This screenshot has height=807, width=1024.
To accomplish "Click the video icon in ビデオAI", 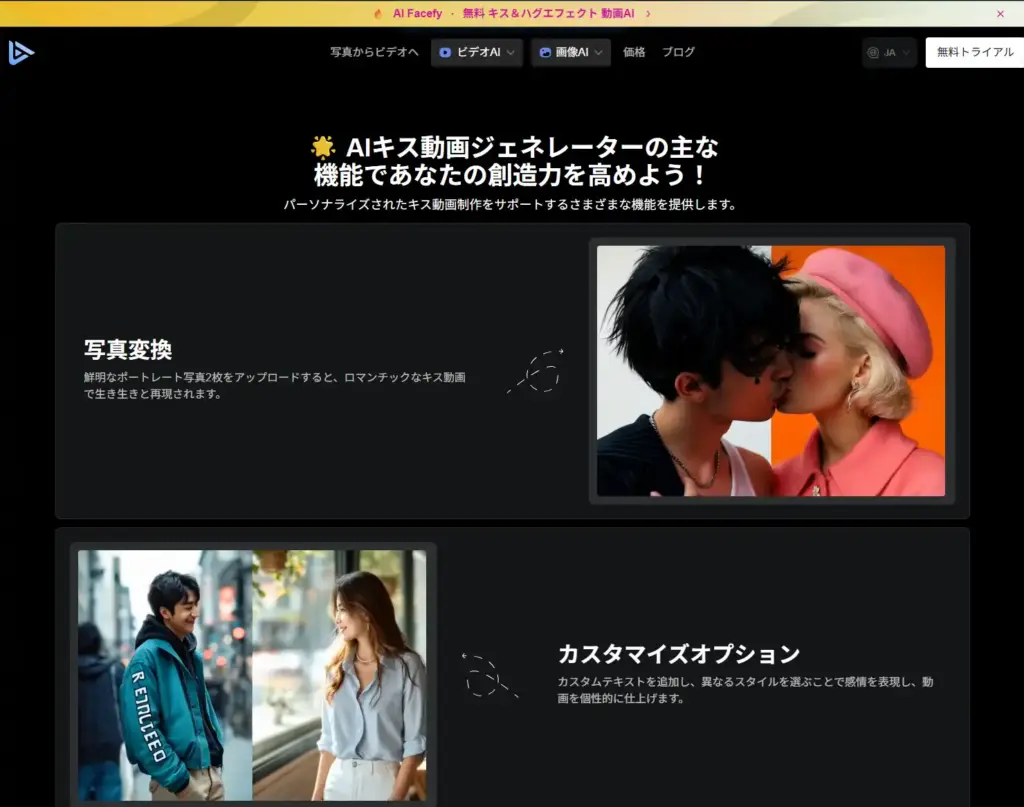I will click(445, 52).
